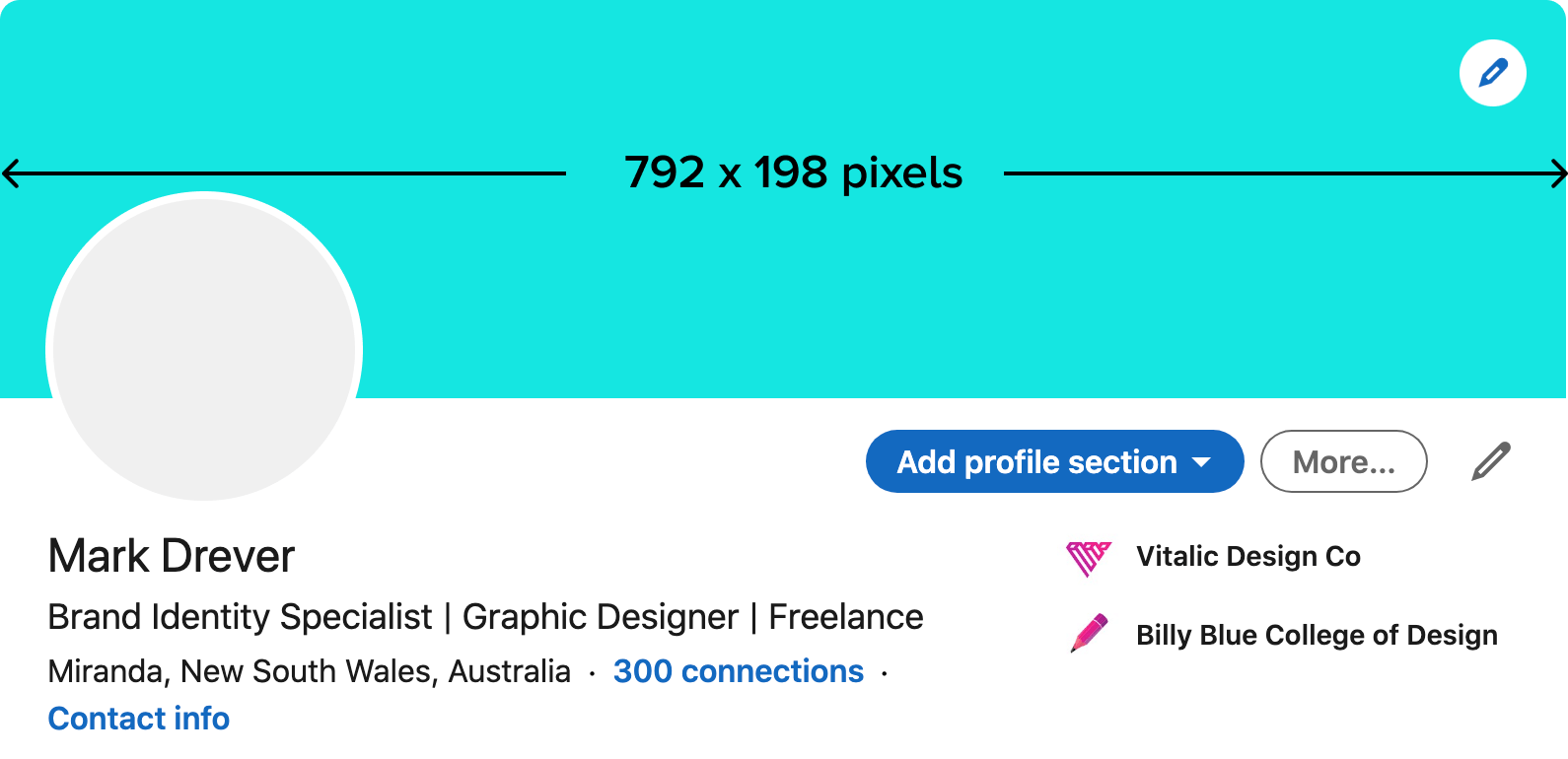Click the right arrowhead of the dimension line
This screenshot has height=759, width=1568.
(x=1558, y=174)
